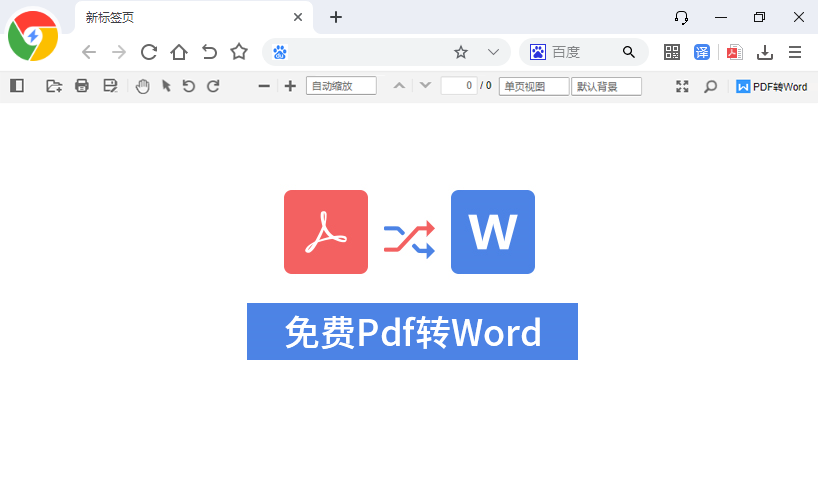This screenshot has height=480, width=818.
Task: Click the print icon in PDF toolbar
Action: pos(82,86)
